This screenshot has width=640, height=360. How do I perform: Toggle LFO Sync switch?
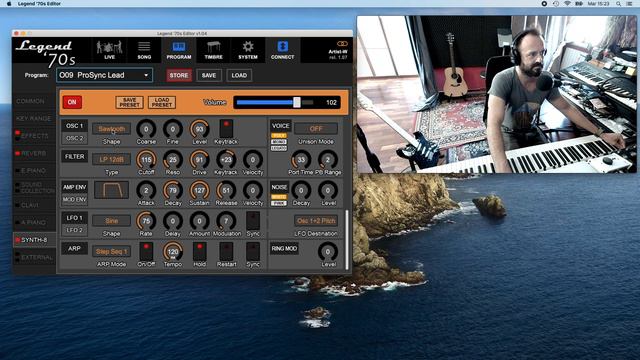(253, 221)
